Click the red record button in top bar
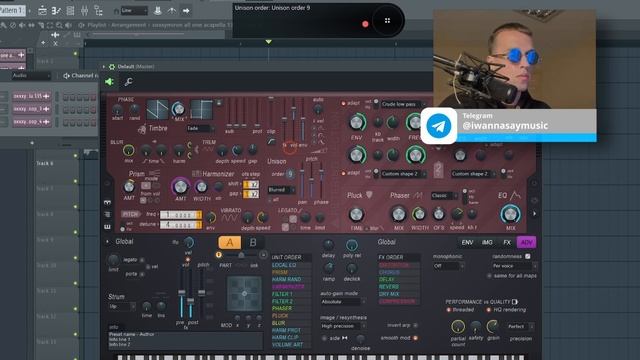This screenshot has width=640, height=360. [x=365, y=24]
